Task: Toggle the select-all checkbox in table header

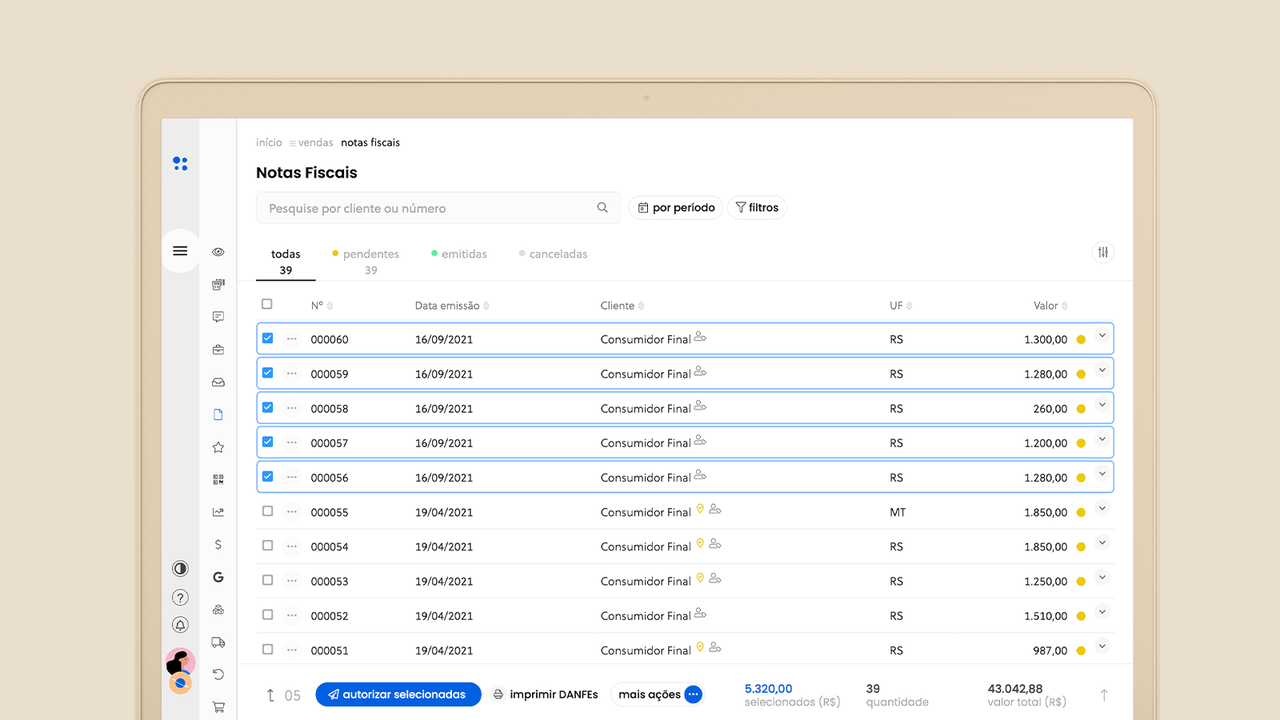Action: [x=267, y=304]
